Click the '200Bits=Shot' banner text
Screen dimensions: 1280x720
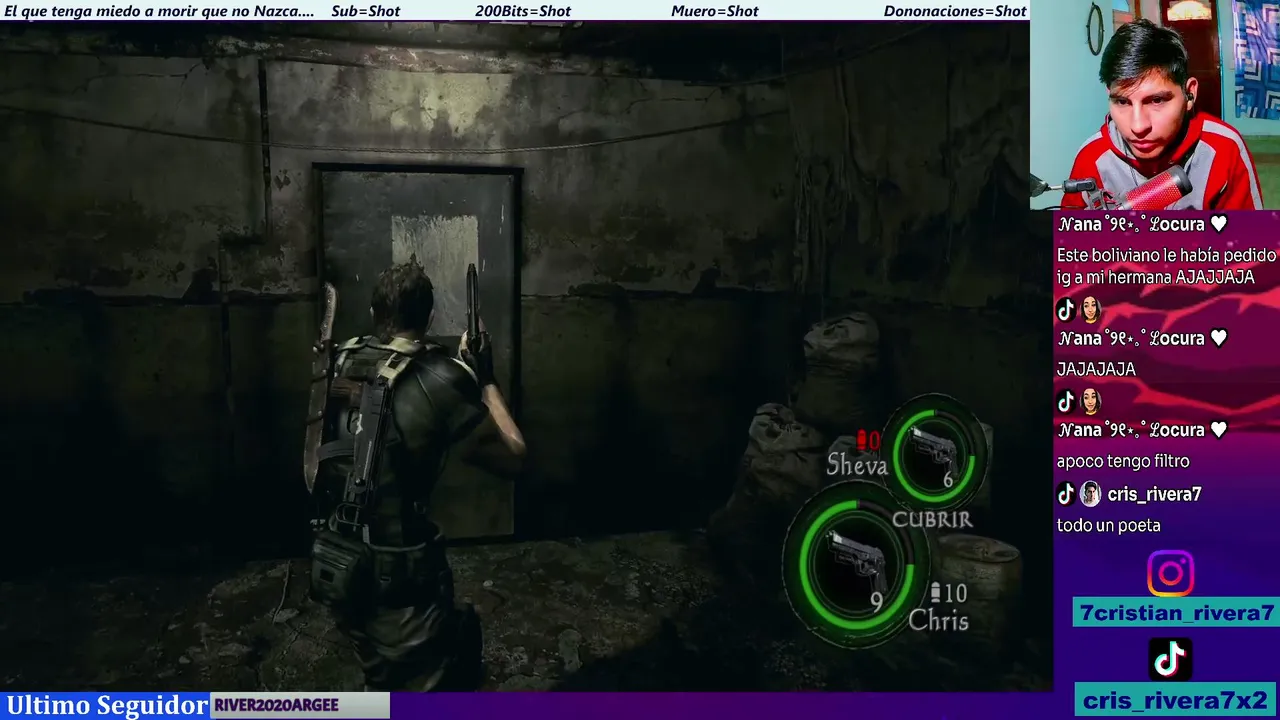[x=523, y=11]
